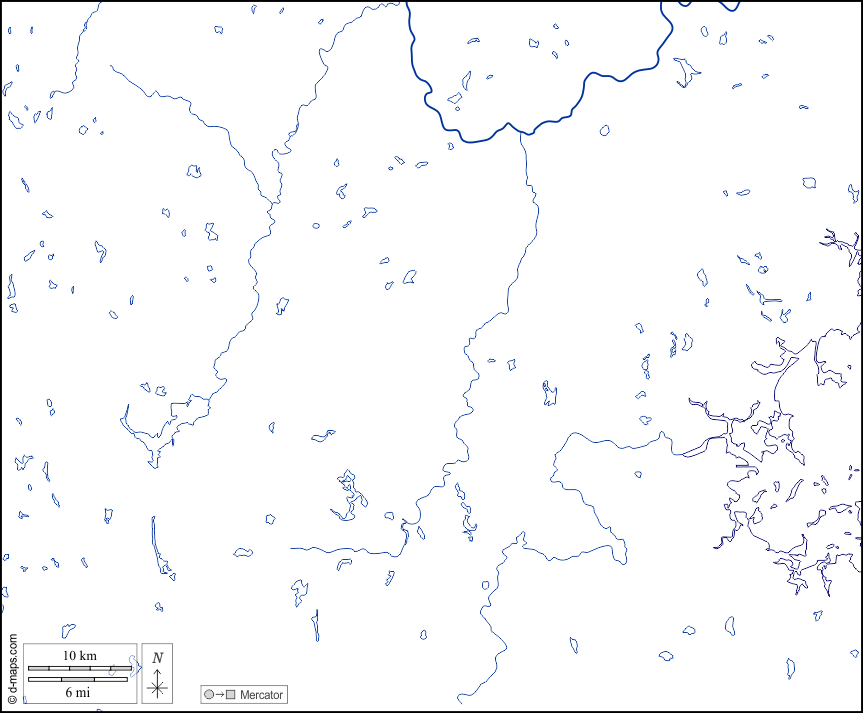Click the confluence of the two western rivers
This screenshot has width=863, height=713.
(271, 204)
